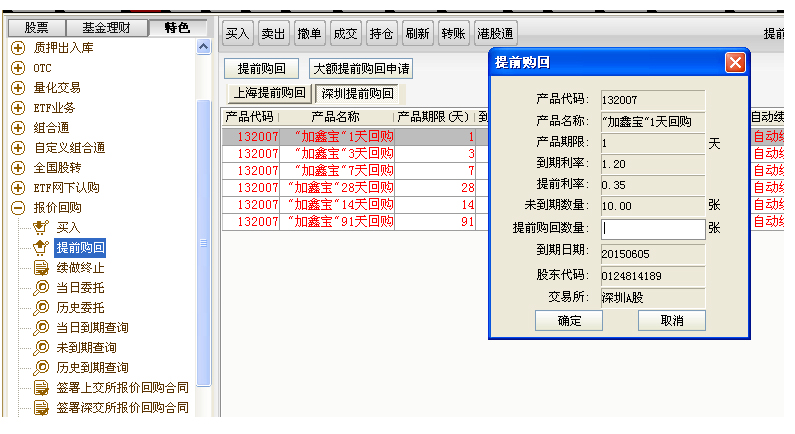Click the 卖出 toolbar button

click(x=273, y=34)
